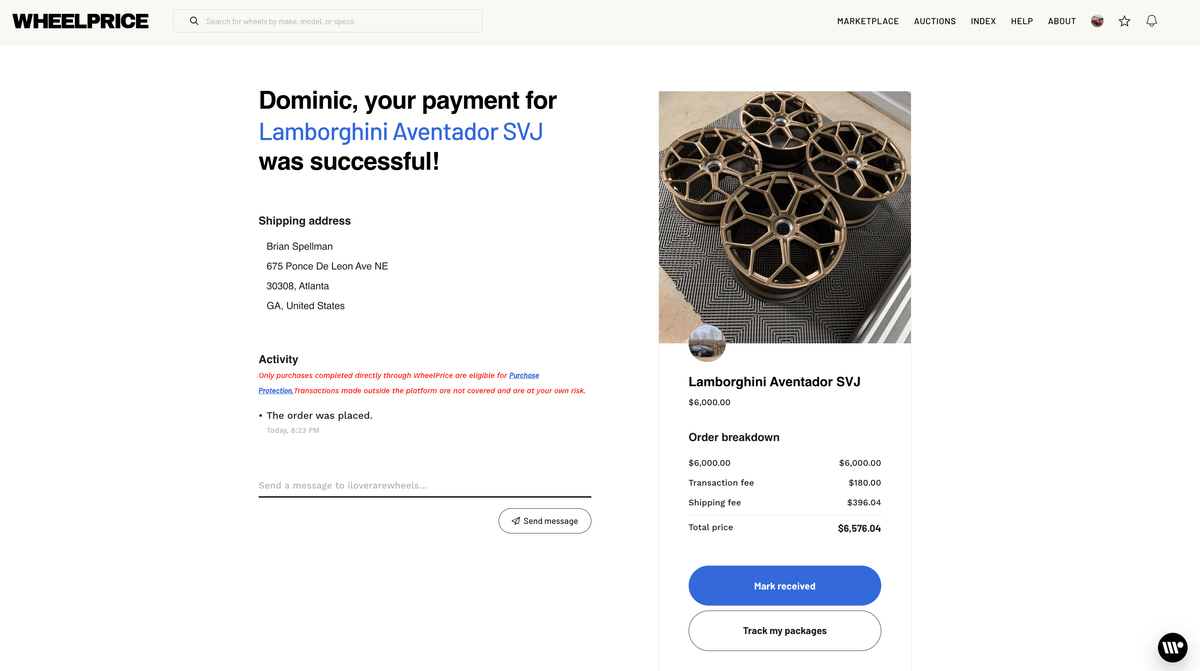Click the search input field
This screenshot has width=1200, height=671.
point(330,20)
